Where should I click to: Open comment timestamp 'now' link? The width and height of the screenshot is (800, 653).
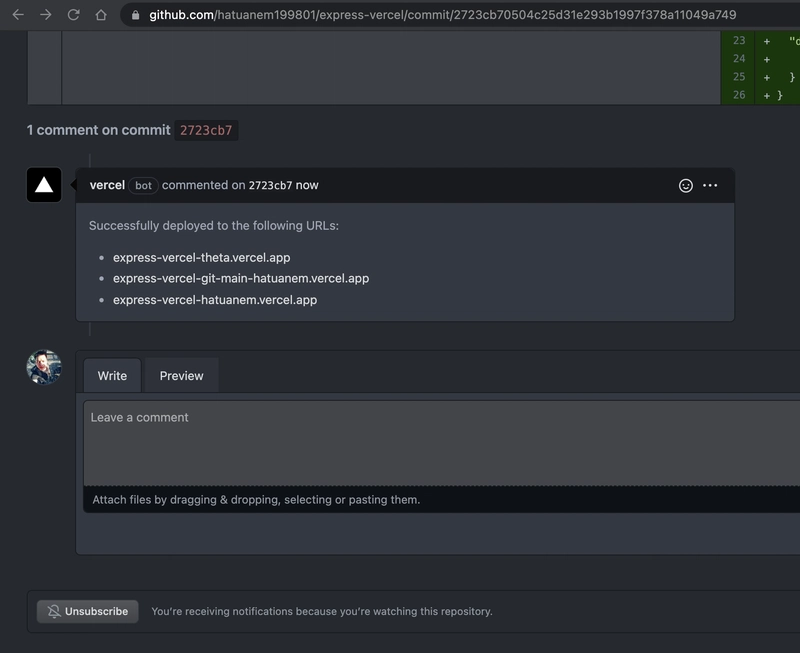click(307, 185)
